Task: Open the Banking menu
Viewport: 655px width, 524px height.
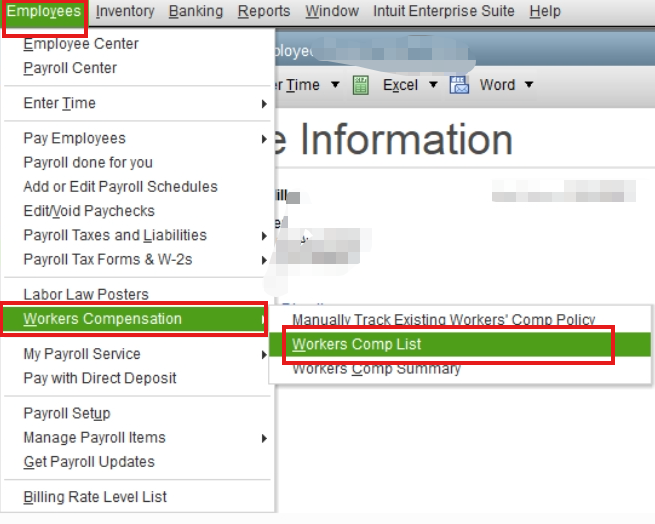Action: tap(195, 11)
